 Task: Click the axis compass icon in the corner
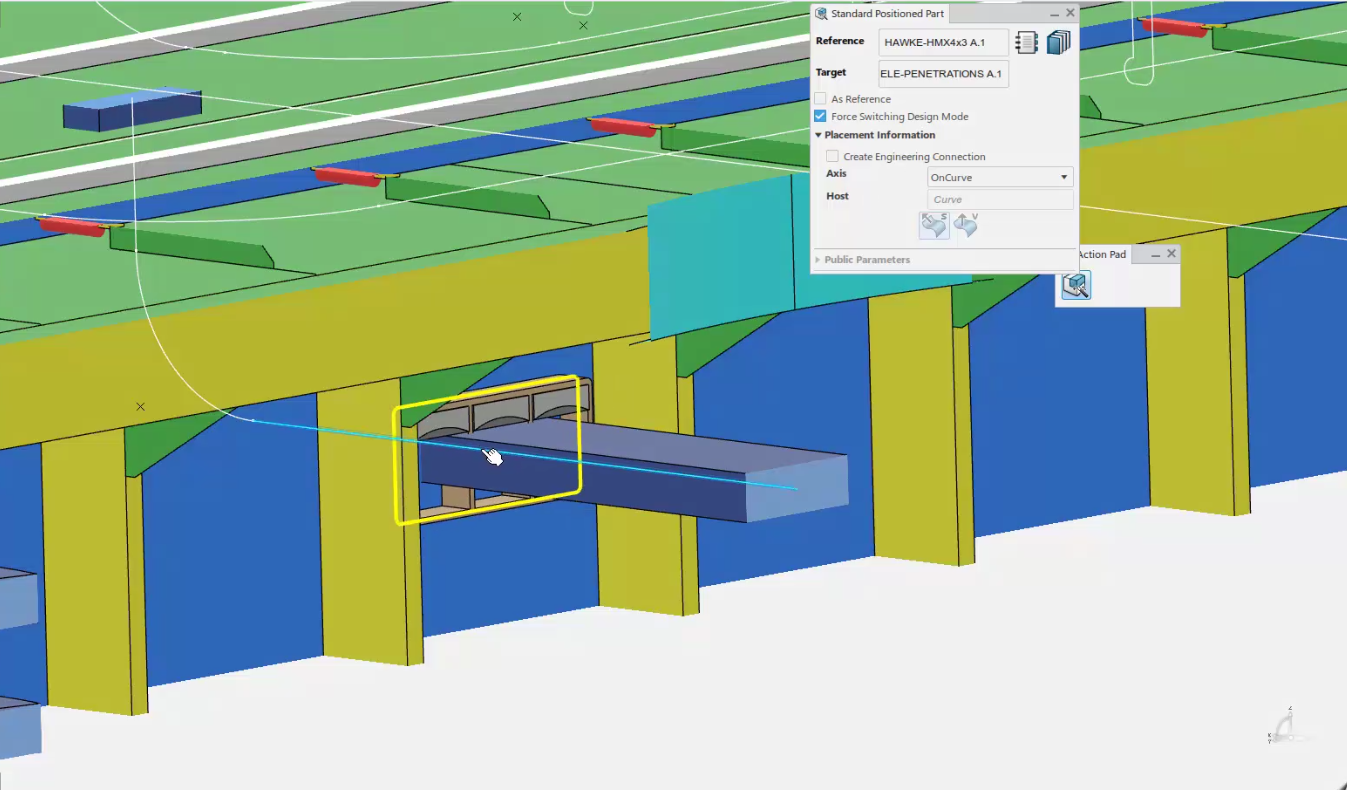[1284, 727]
